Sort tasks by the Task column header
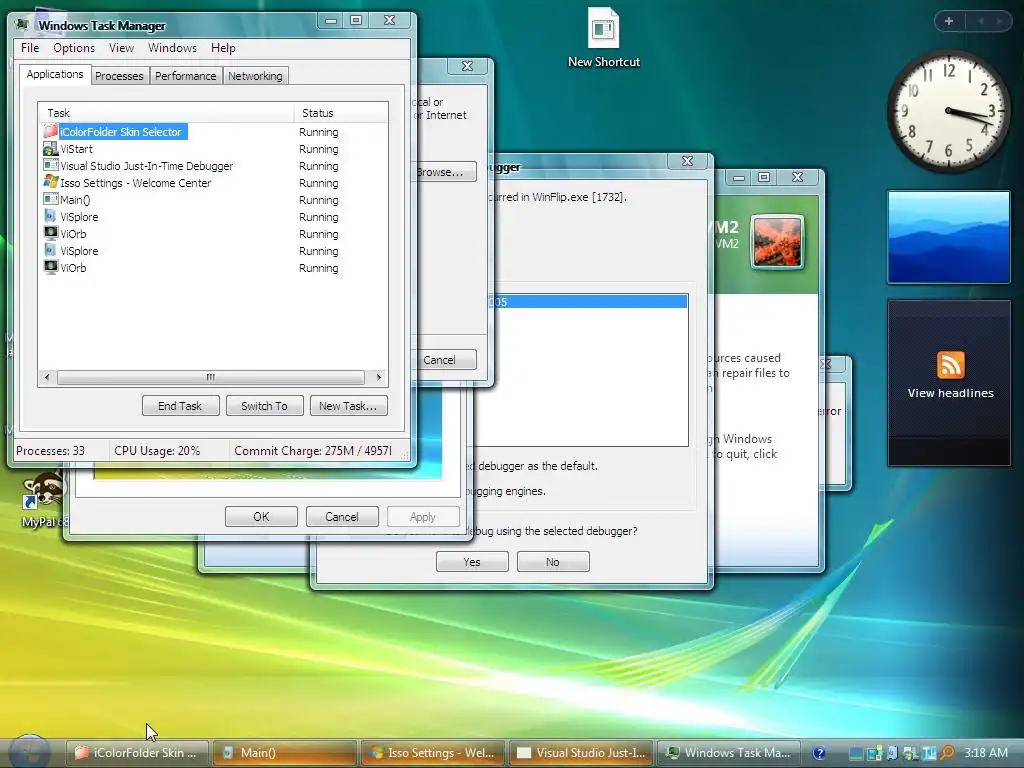 [166, 113]
